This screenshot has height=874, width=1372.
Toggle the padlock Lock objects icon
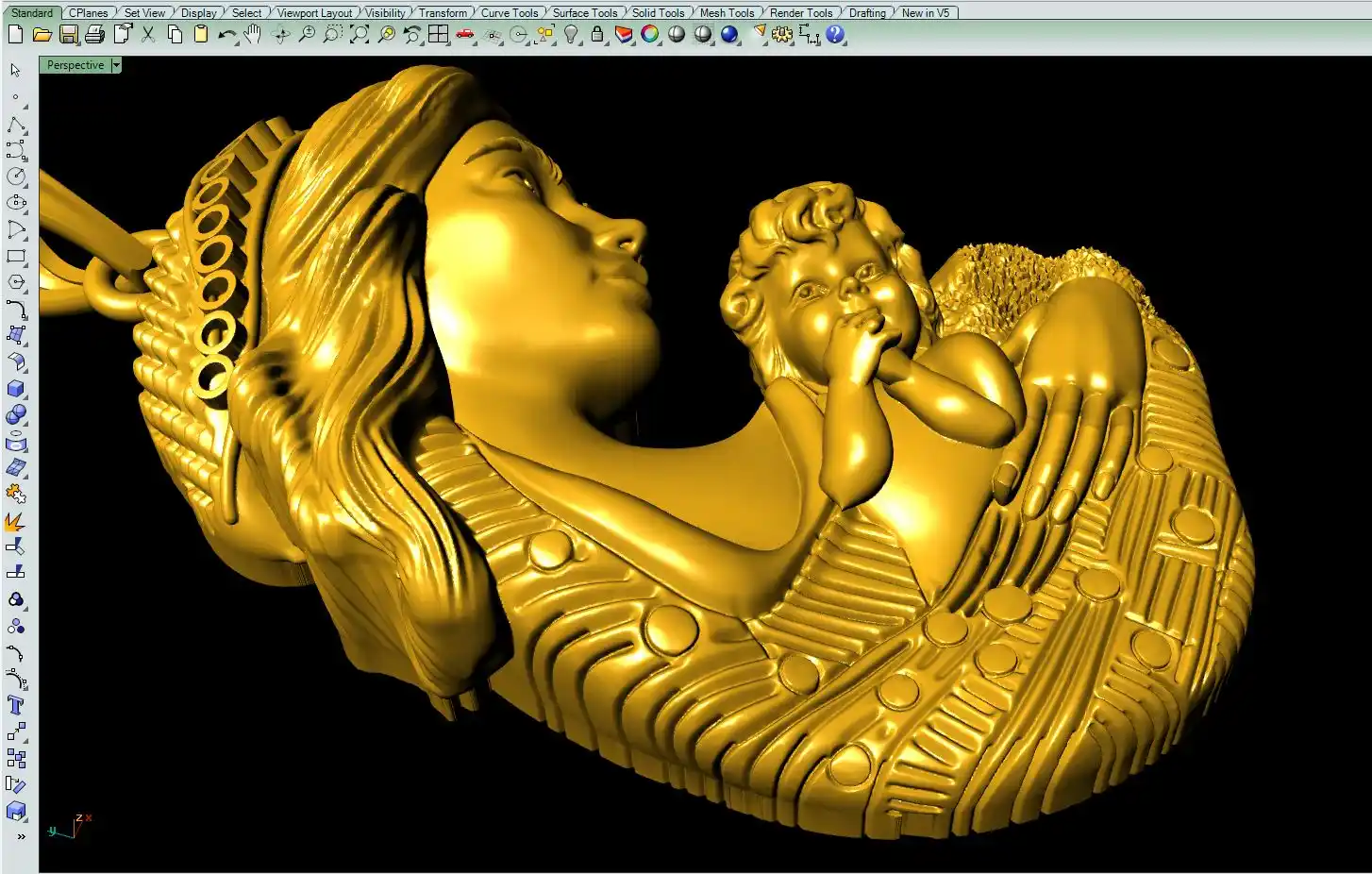pyautogui.click(x=597, y=35)
